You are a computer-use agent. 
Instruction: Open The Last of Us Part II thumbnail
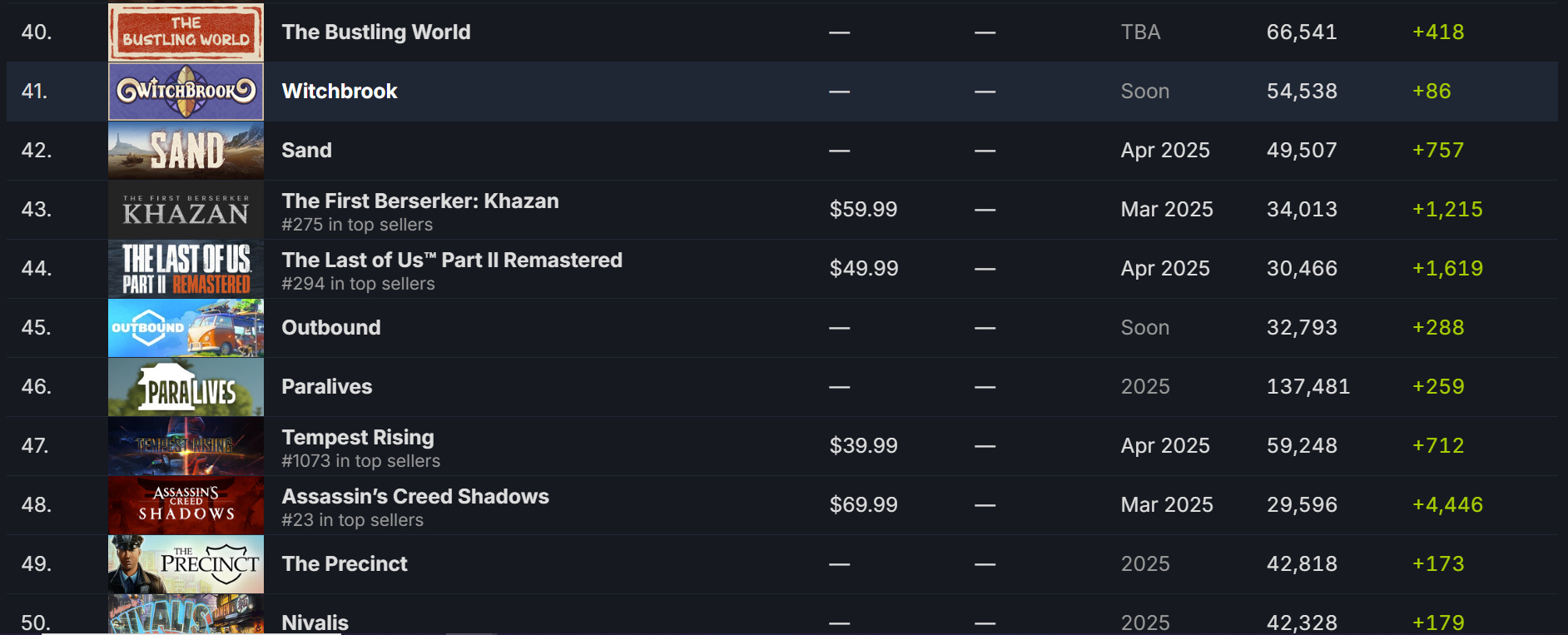[186, 269]
